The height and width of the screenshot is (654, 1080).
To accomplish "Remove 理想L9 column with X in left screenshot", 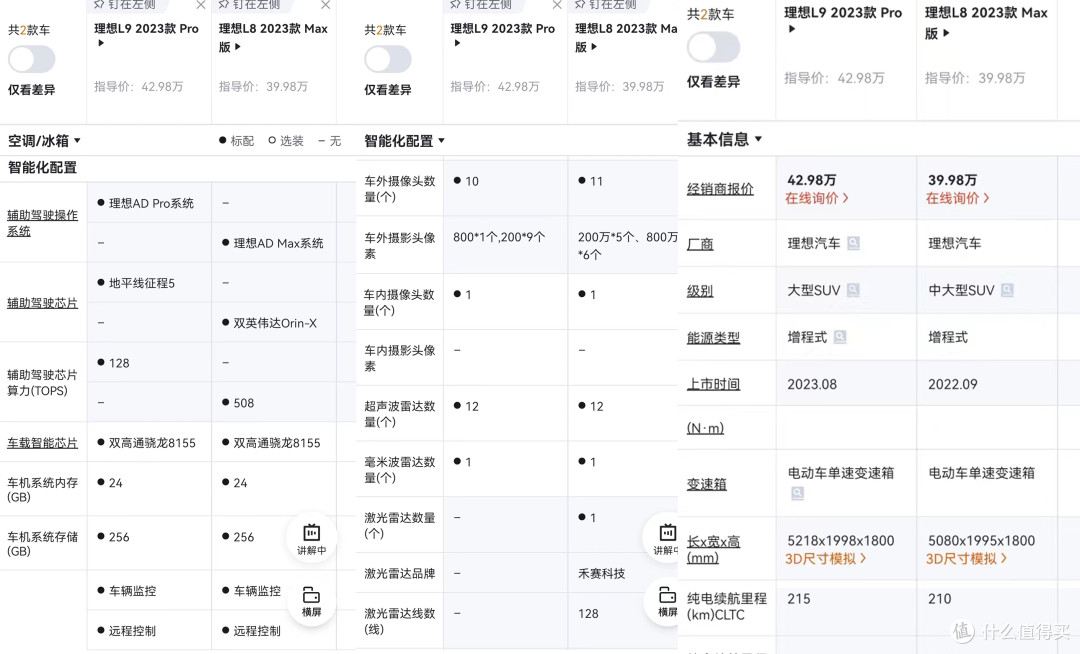I will 200,5.
